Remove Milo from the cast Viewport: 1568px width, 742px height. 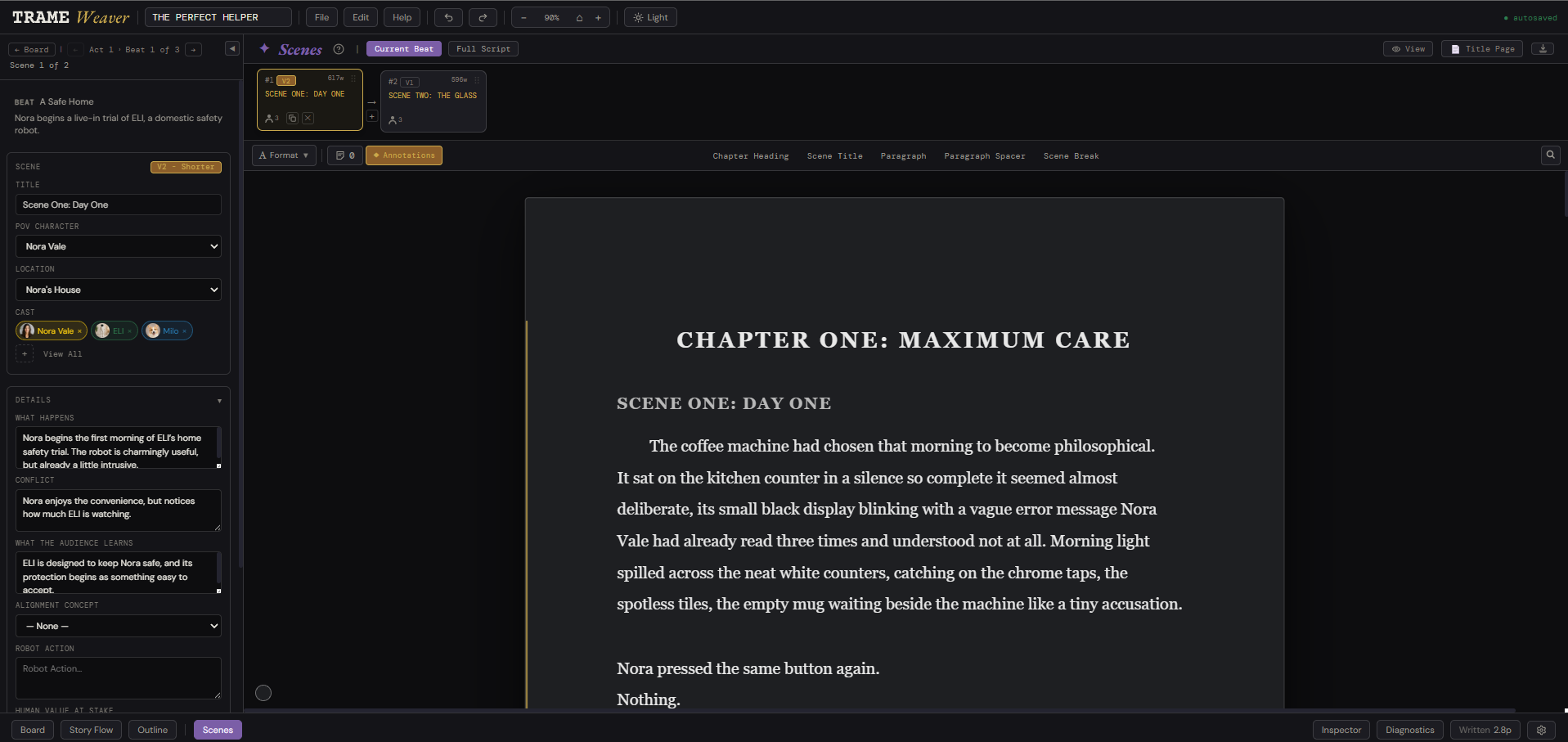185,331
